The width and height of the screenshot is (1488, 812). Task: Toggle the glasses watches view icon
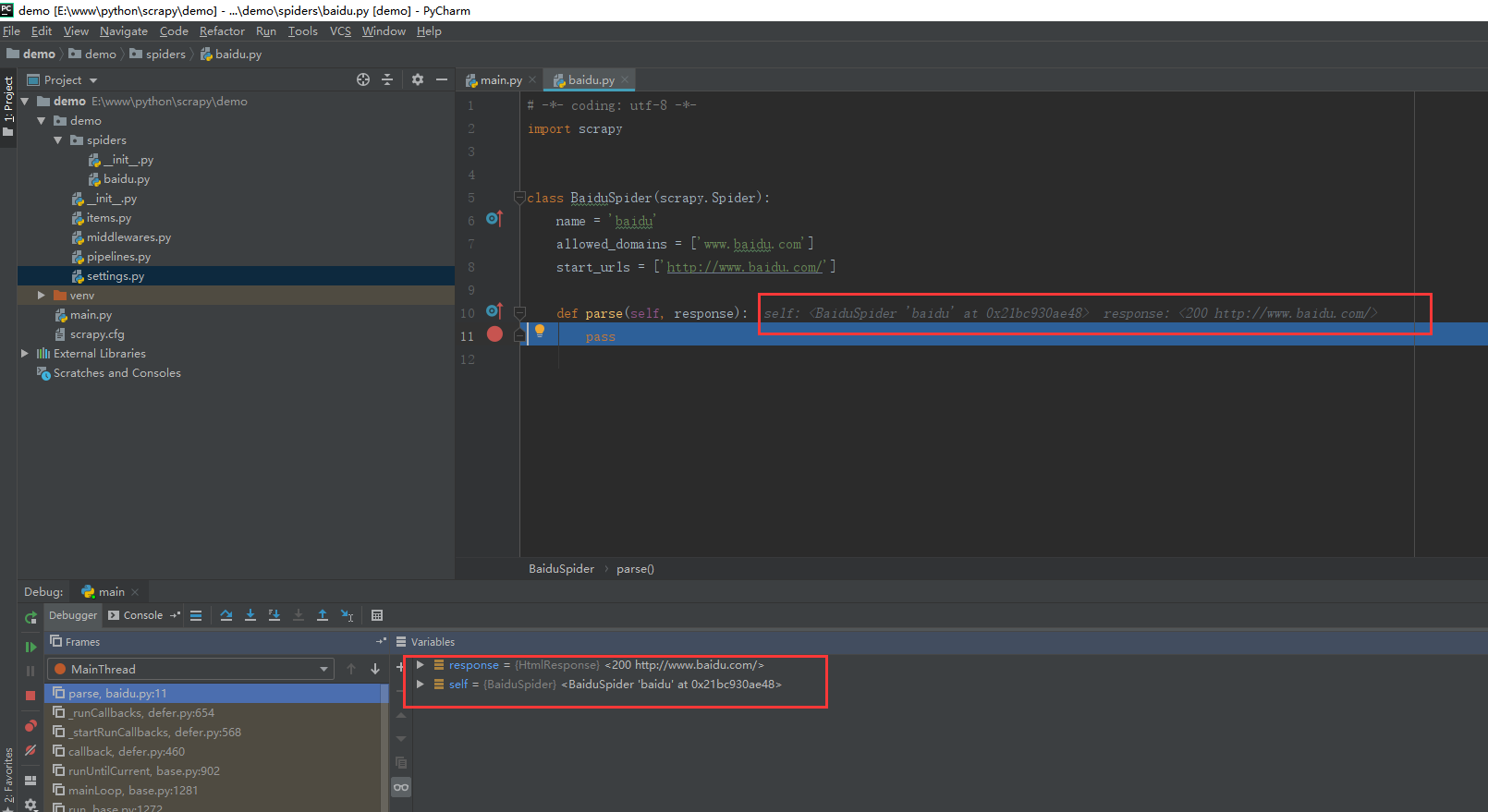point(401,787)
